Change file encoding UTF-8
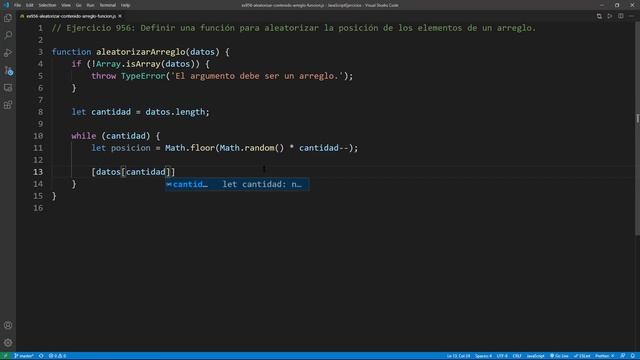The width and height of the screenshot is (640, 360). tap(502, 356)
